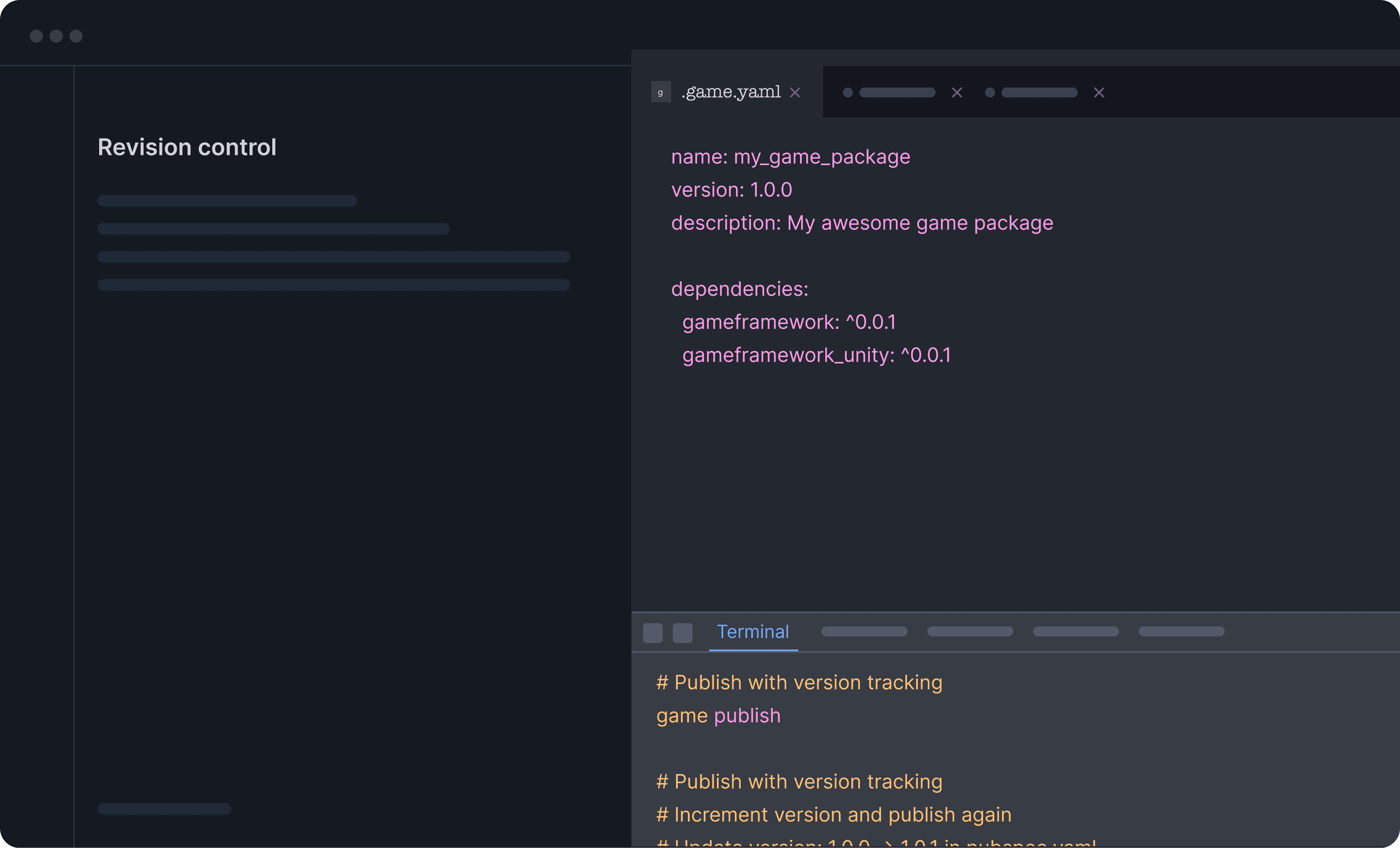Click the second square panel icon
The height and width of the screenshot is (848, 1400).
[682, 633]
